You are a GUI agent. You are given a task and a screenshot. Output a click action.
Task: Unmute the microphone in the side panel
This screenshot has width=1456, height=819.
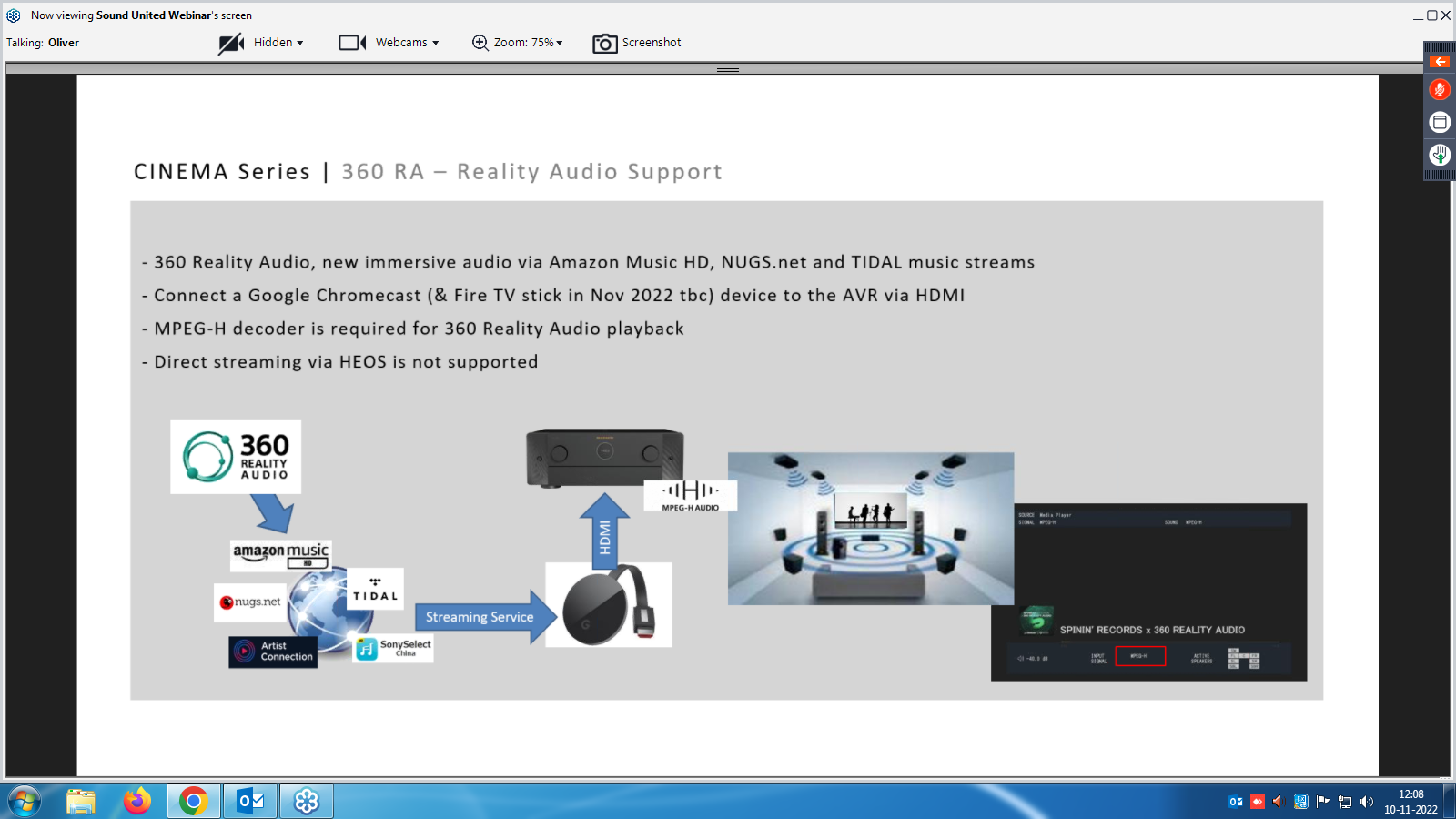tap(1440, 89)
